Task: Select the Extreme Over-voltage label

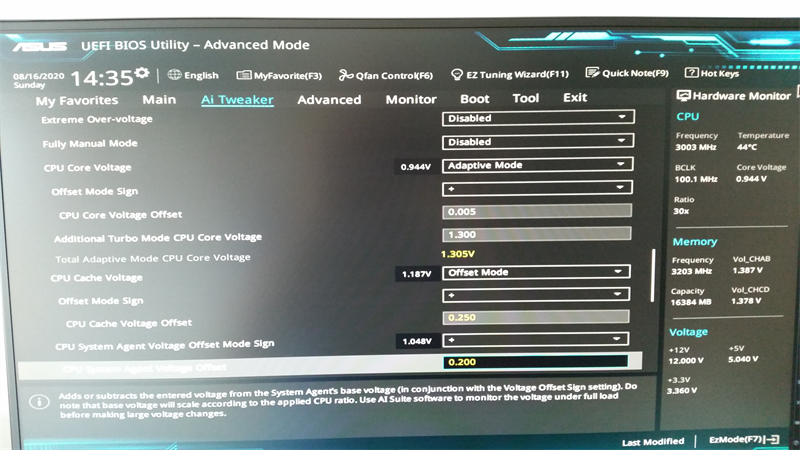Action: pos(97,119)
